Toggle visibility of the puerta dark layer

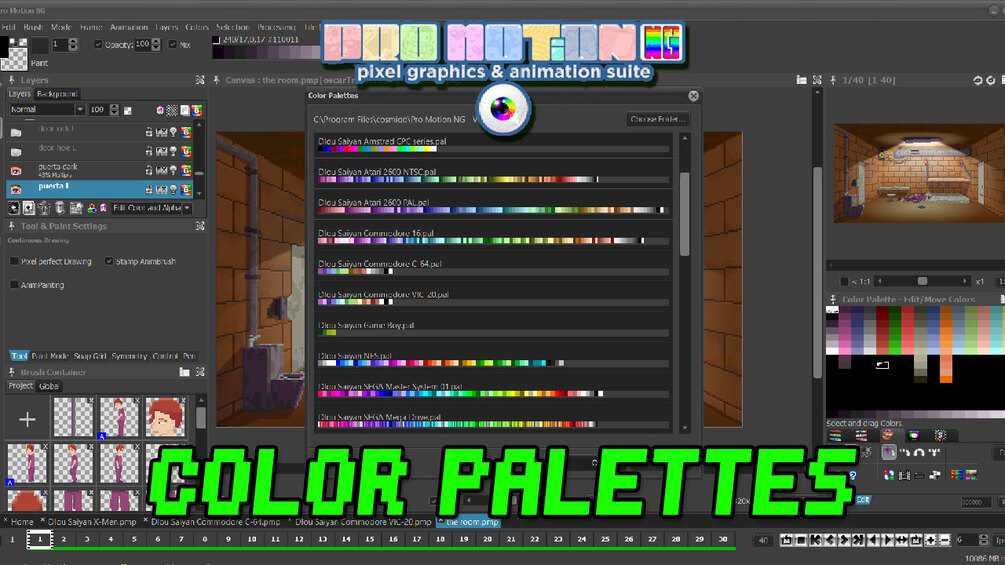tap(16, 170)
